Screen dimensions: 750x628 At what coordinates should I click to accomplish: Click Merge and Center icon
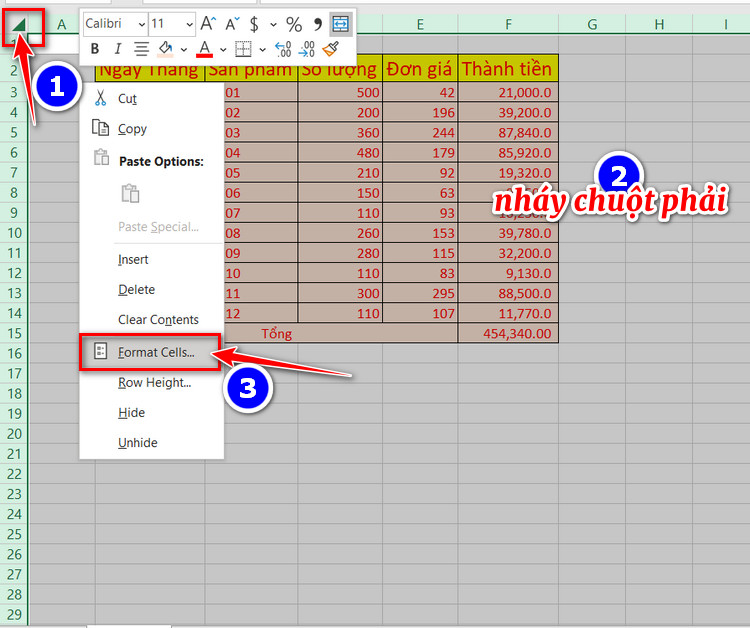click(341, 23)
